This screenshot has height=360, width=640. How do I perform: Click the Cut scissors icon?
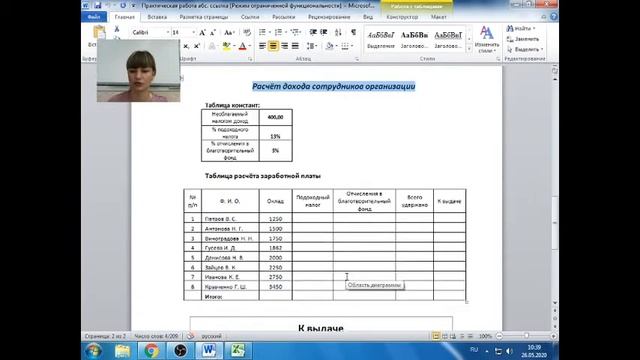tap(117, 29)
